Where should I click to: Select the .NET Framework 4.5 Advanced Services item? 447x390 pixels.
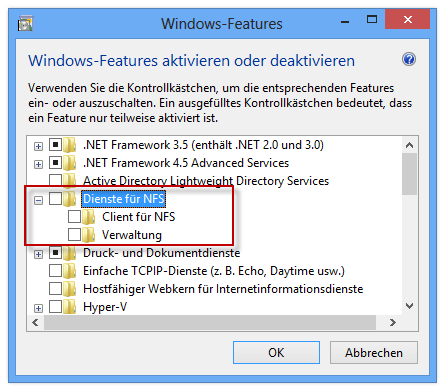tap(186, 163)
